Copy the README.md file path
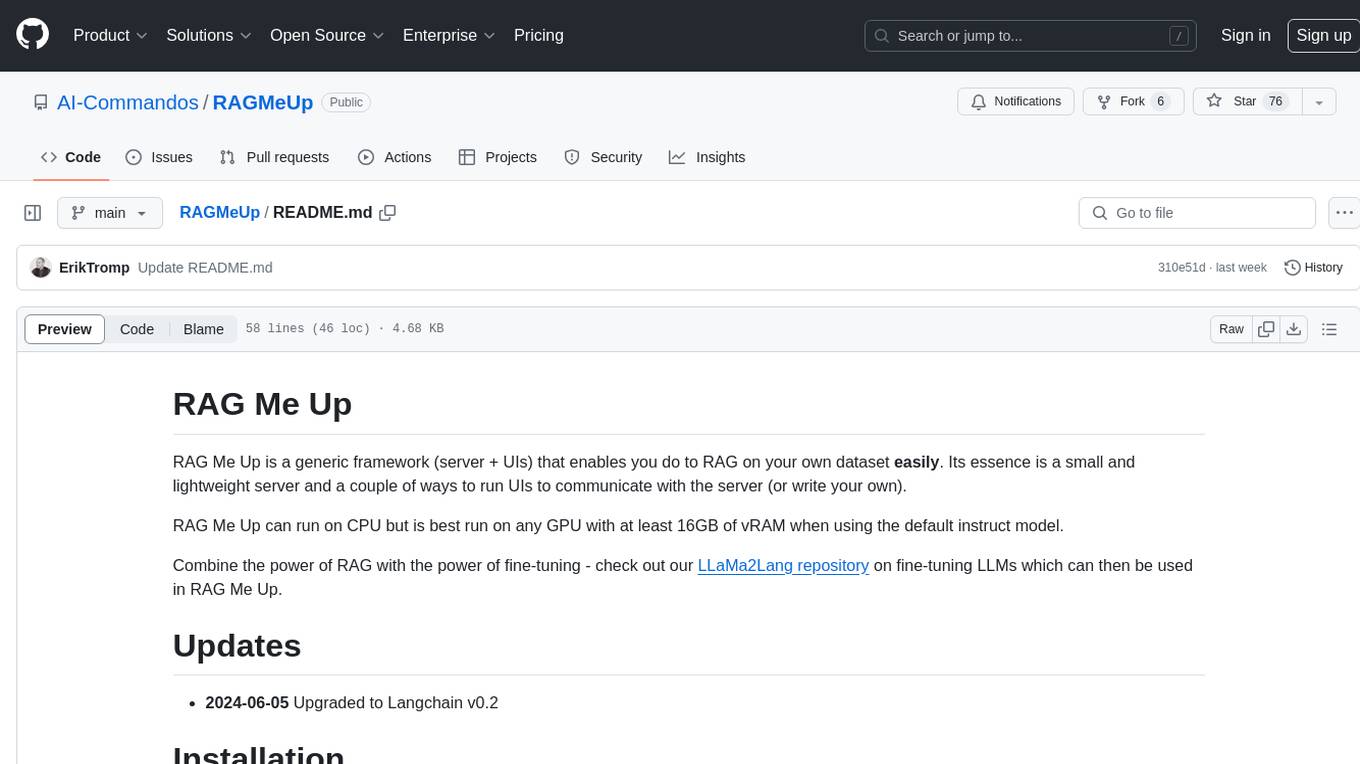This screenshot has width=1360, height=764. coord(388,213)
